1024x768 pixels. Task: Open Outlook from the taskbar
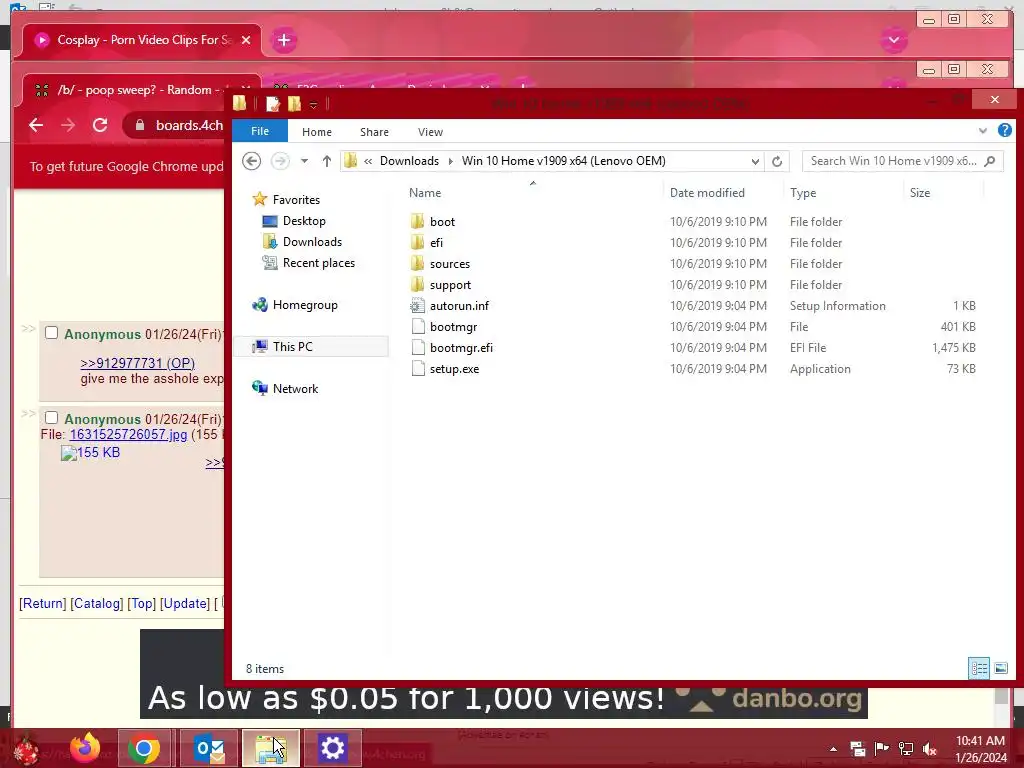point(209,748)
